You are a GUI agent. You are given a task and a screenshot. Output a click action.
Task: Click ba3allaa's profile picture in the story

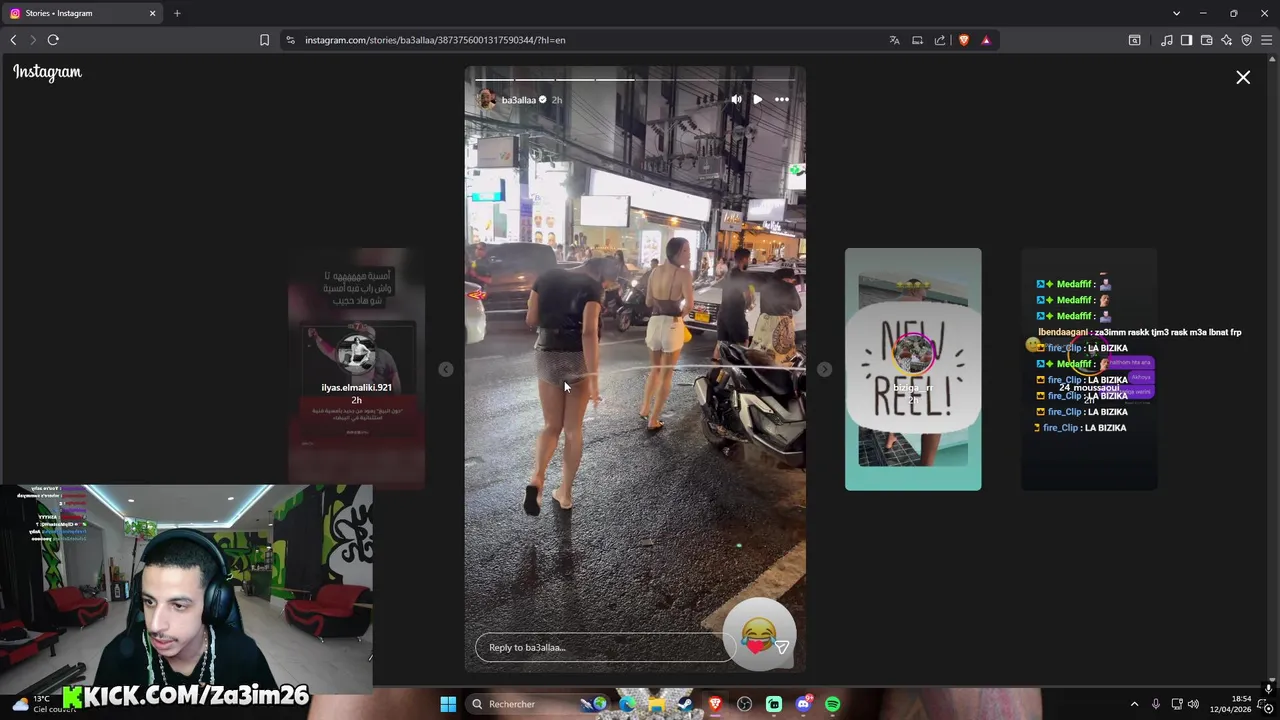(486, 99)
